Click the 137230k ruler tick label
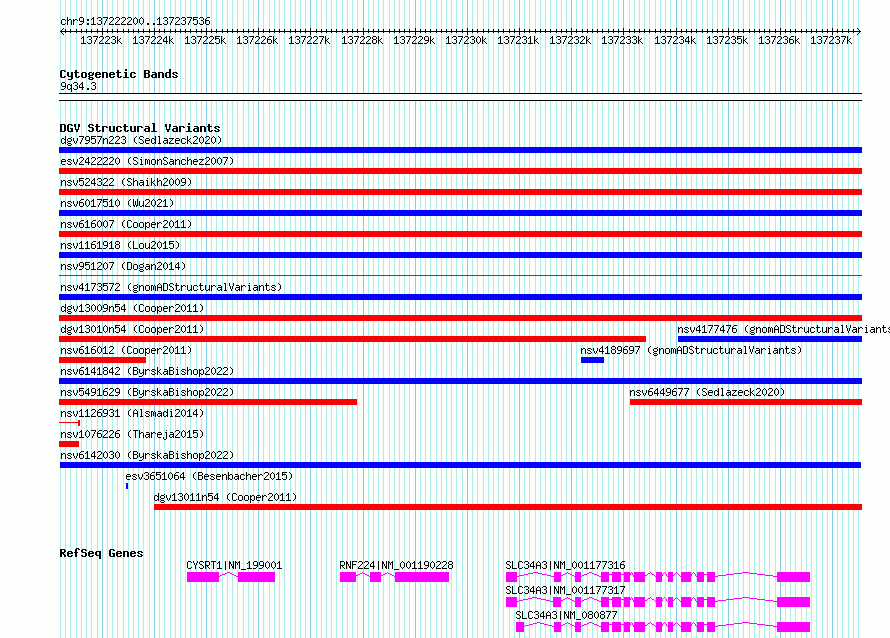Viewport: 890px width, 638px height. [466, 40]
